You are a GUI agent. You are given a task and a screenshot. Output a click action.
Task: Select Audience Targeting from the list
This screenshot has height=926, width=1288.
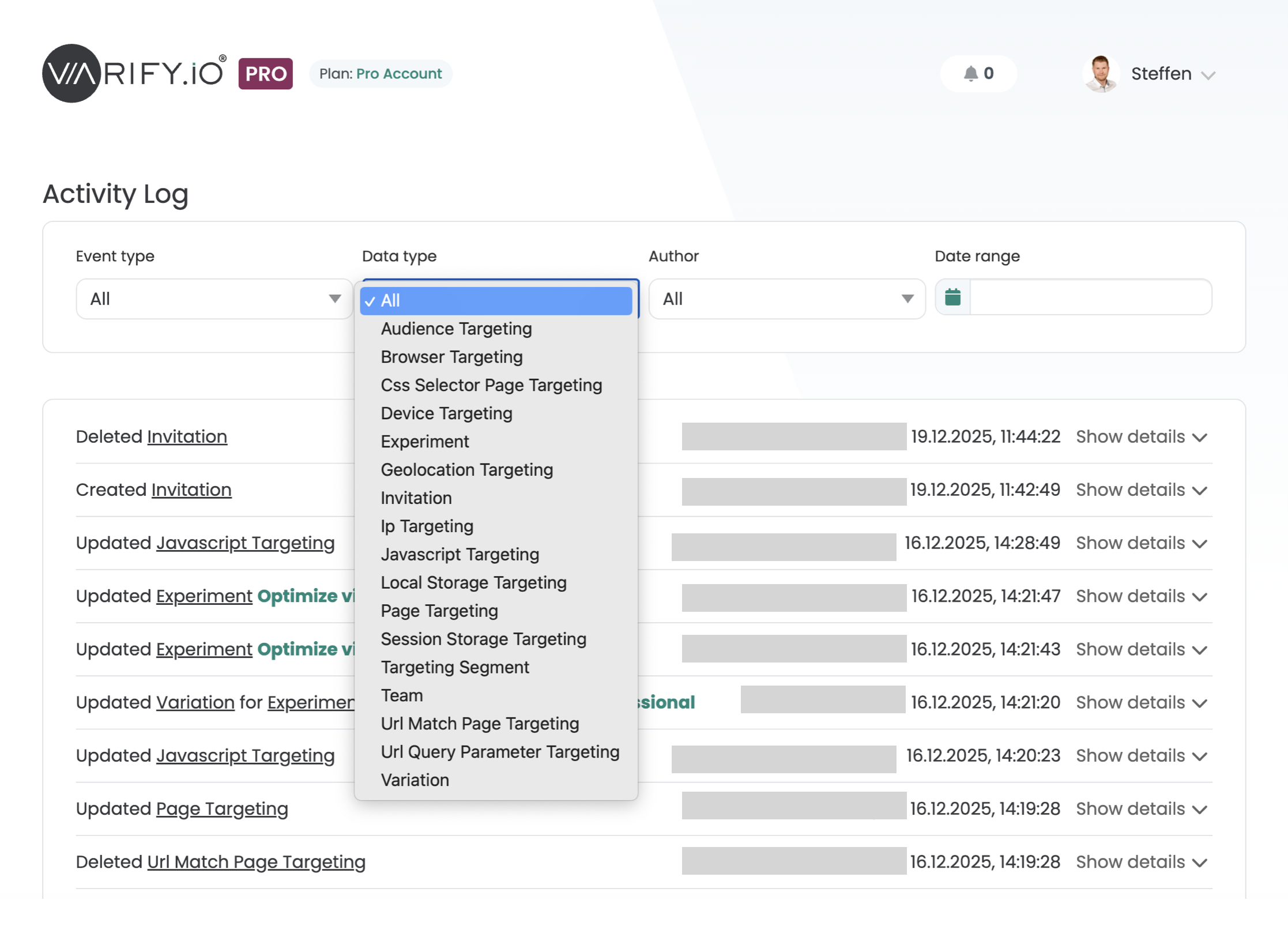pyautogui.click(x=456, y=329)
